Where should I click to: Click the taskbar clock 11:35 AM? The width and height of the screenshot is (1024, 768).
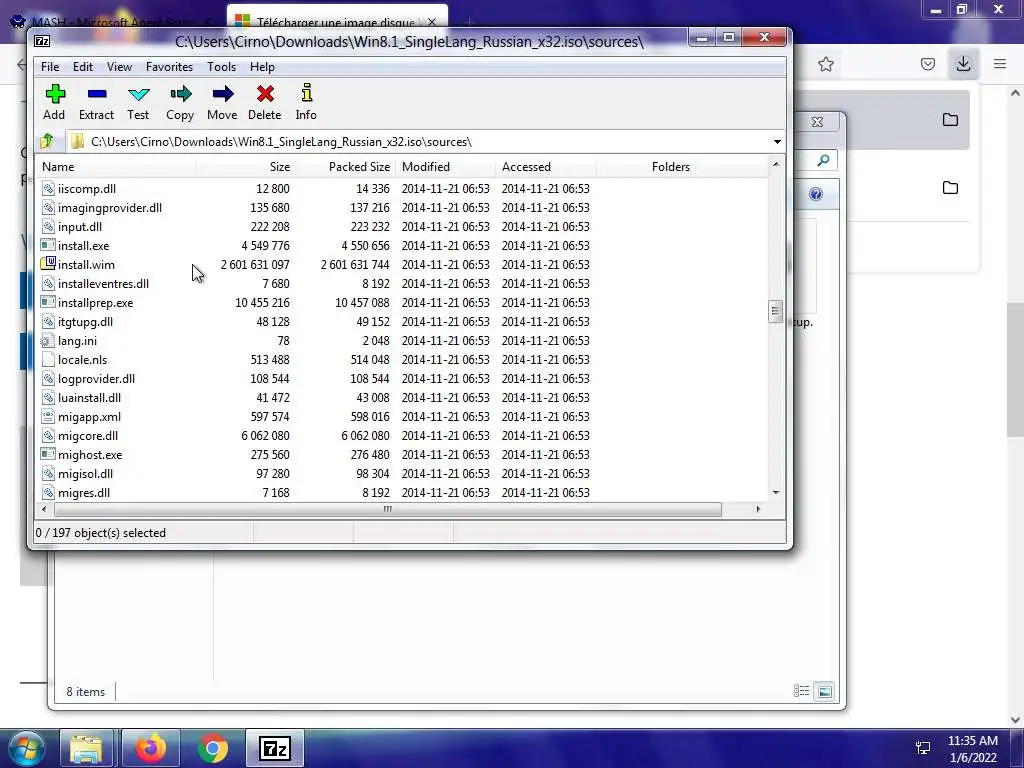(972, 741)
